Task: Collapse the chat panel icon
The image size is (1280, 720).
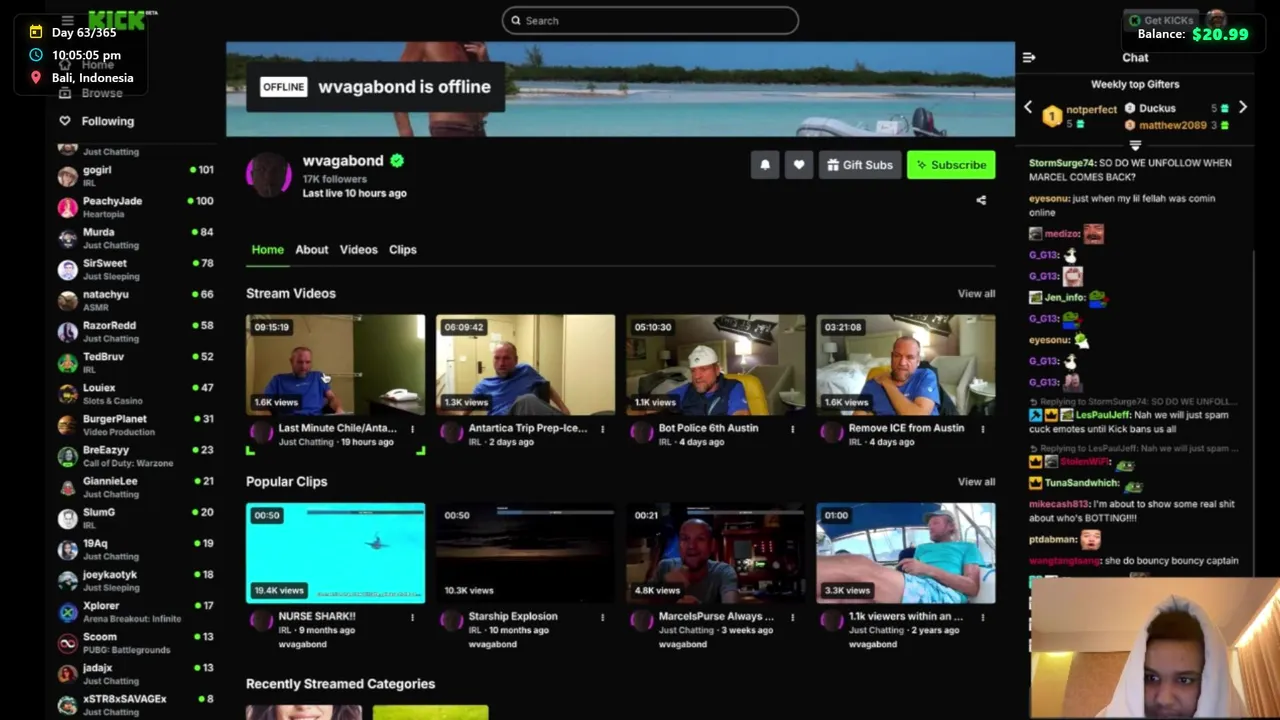Action: [x=1029, y=58]
